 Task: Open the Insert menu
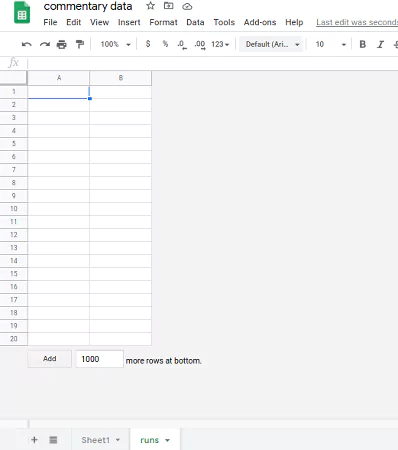click(x=129, y=22)
